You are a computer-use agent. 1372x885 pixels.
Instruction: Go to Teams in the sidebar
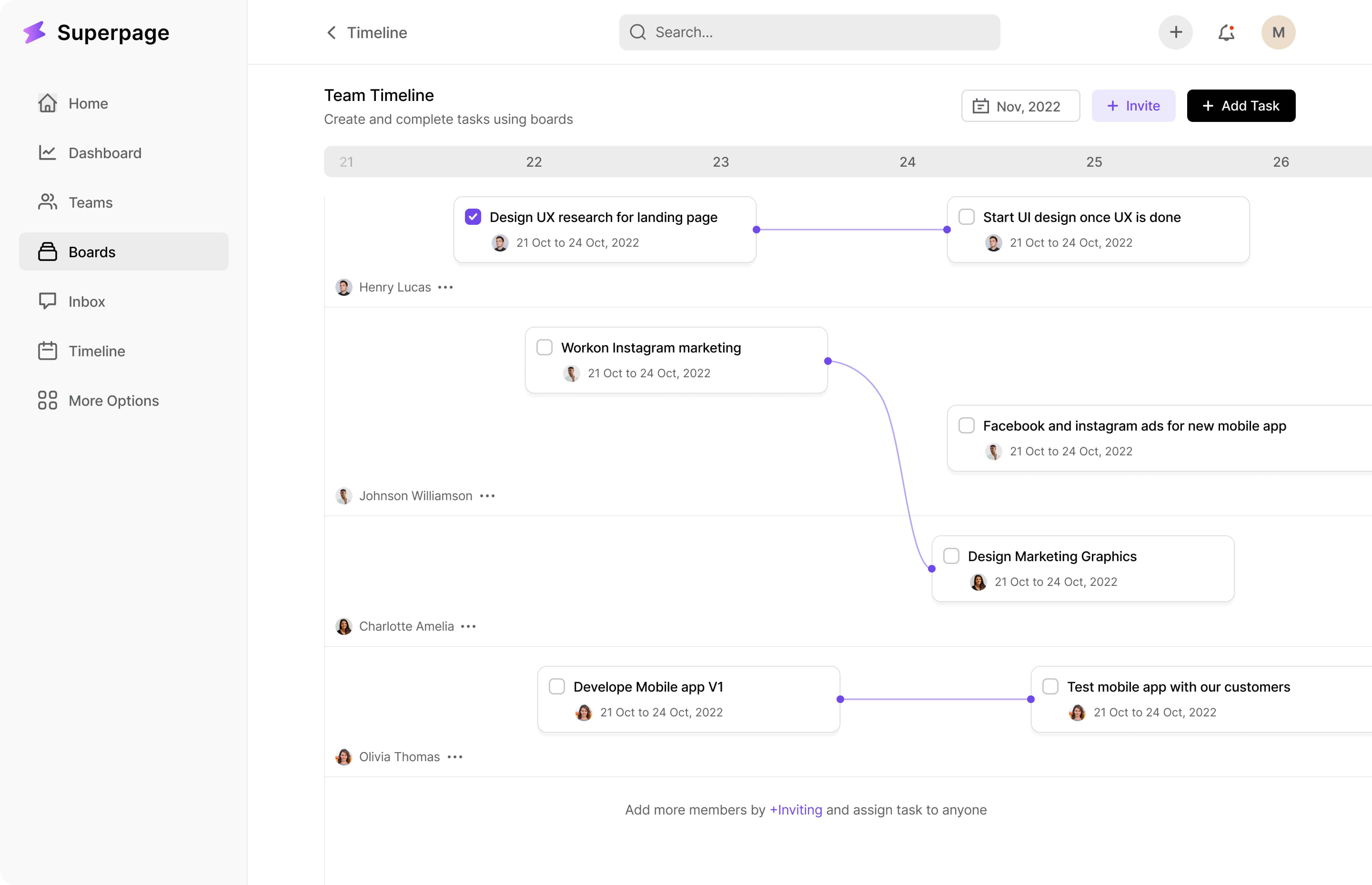click(90, 202)
